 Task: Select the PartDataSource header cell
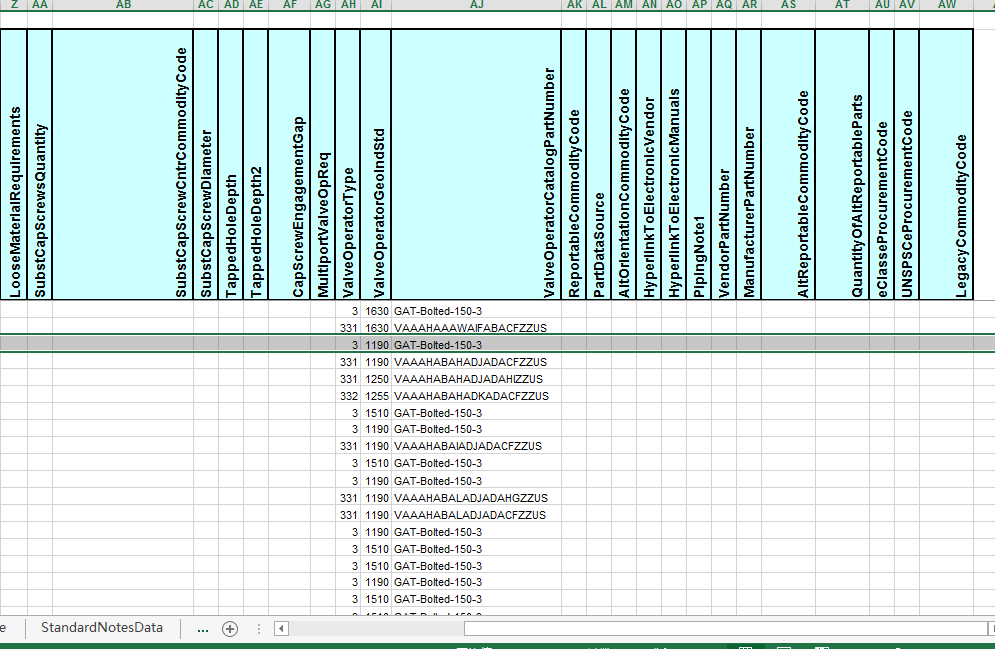(599, 164)
